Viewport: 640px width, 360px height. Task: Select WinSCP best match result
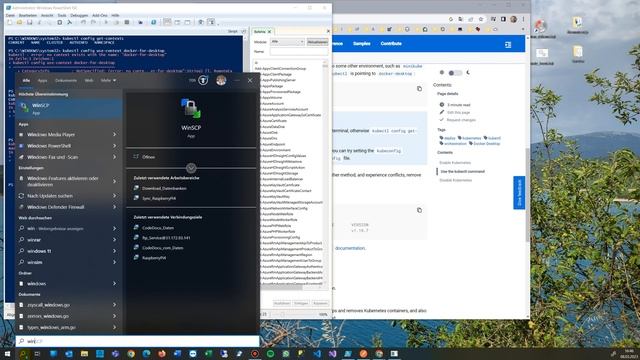(x=69, y=108)
